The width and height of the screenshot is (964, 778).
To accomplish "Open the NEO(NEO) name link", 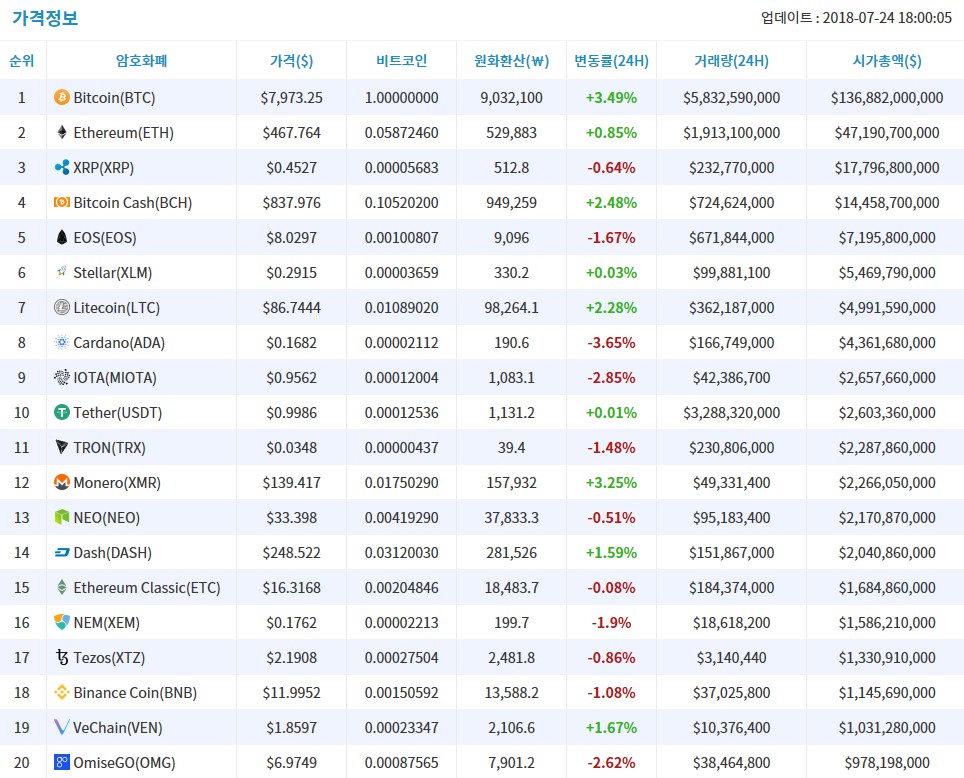I will [x=107, y=518].
